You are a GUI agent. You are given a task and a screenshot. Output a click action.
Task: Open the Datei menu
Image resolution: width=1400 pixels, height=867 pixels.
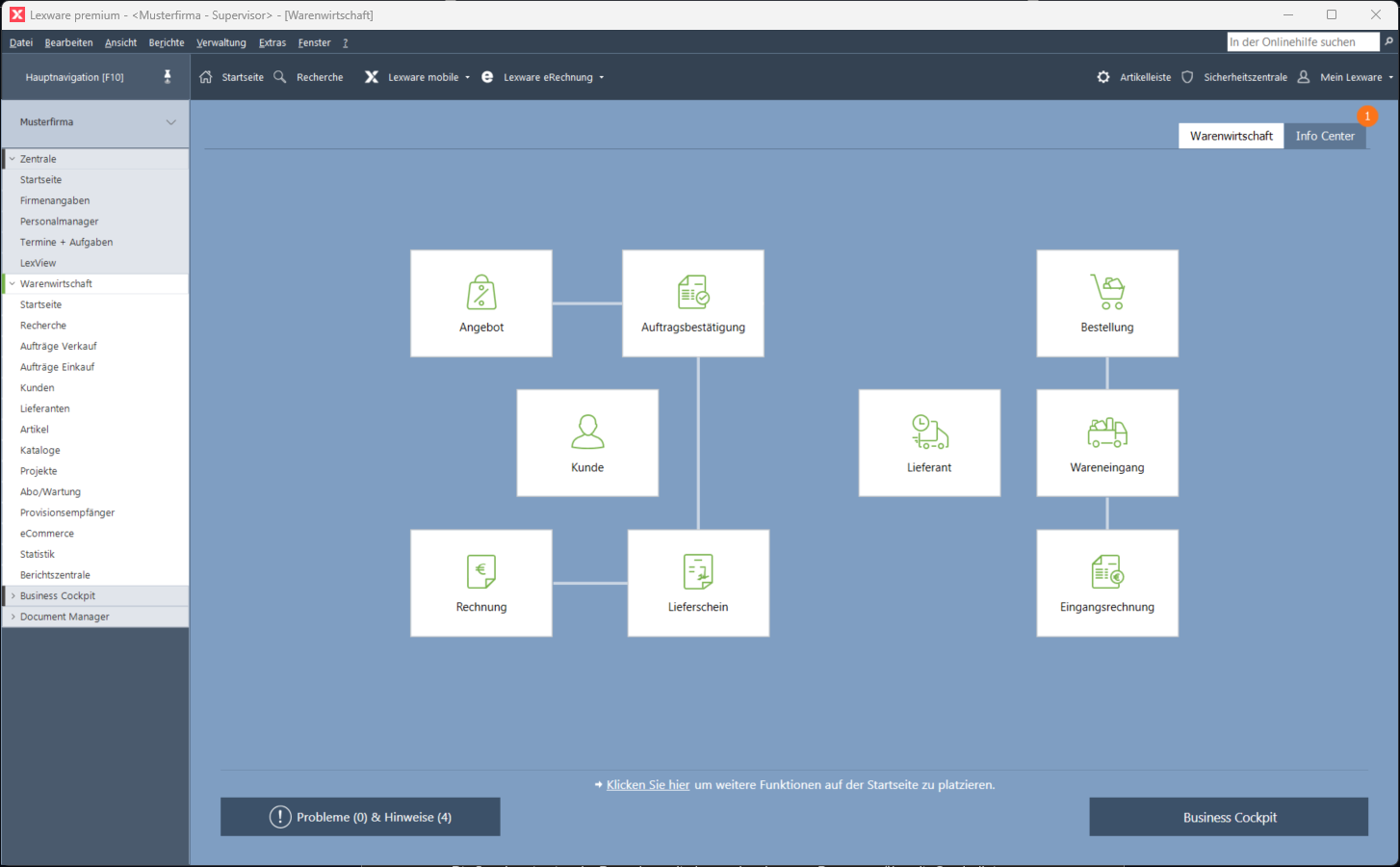coord(21,42)
